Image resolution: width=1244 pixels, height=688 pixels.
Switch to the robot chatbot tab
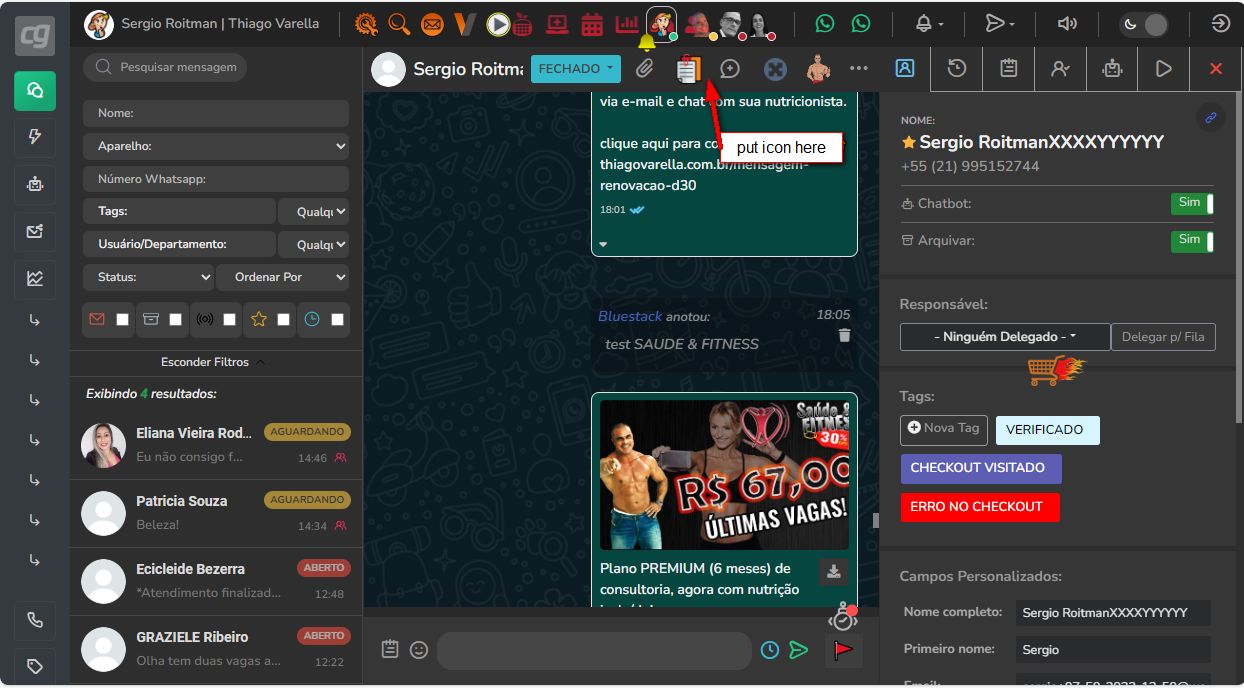1112,69
